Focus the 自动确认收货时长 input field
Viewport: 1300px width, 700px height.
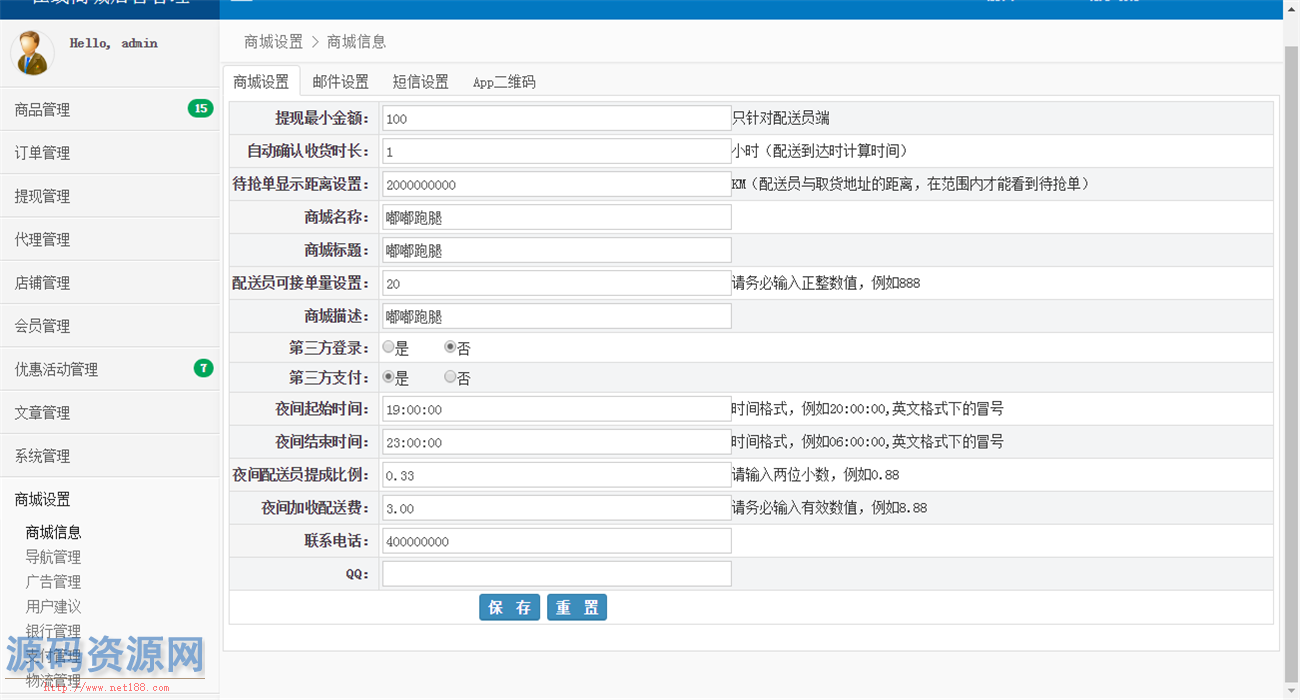557,151
